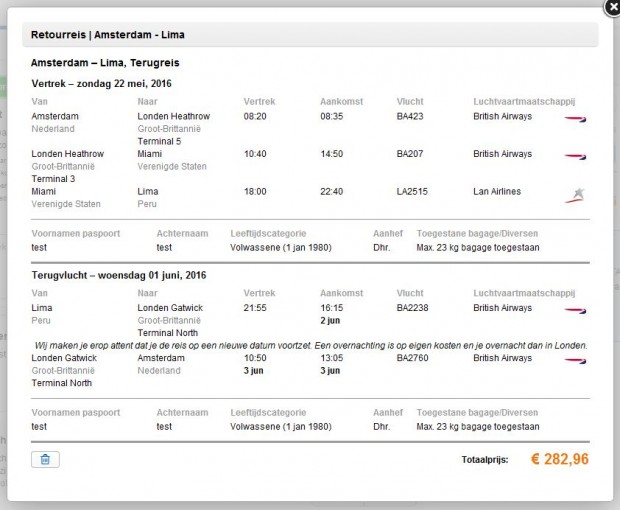Click 'Luchtvaartmaatschappij' header in outbound table
This screenshot has width=620, height=510.
[524, 102]
